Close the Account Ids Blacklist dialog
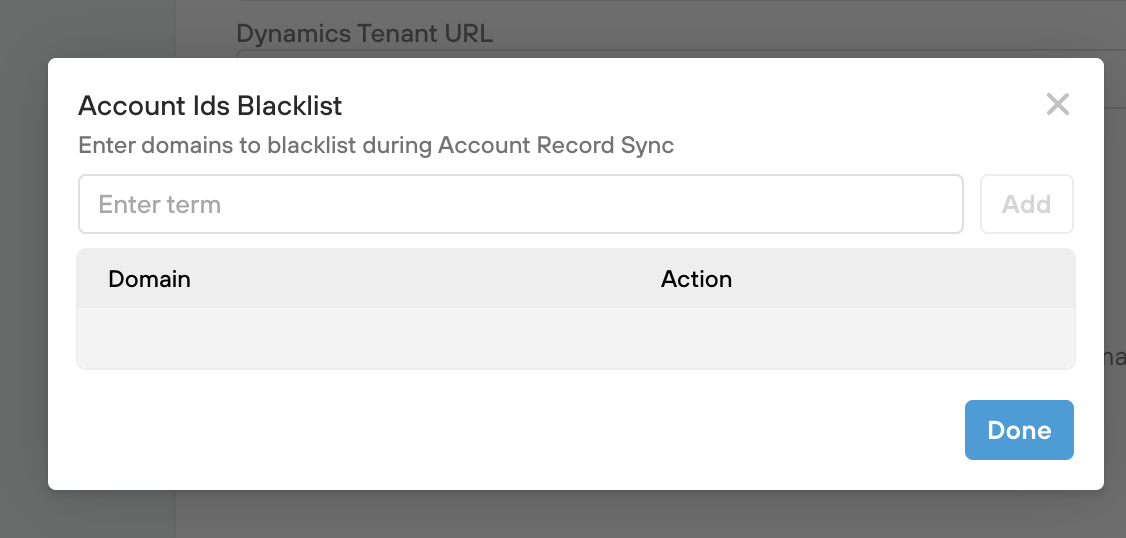The width and height of the screenshot is (1126, 538). tap(1057, 105)
